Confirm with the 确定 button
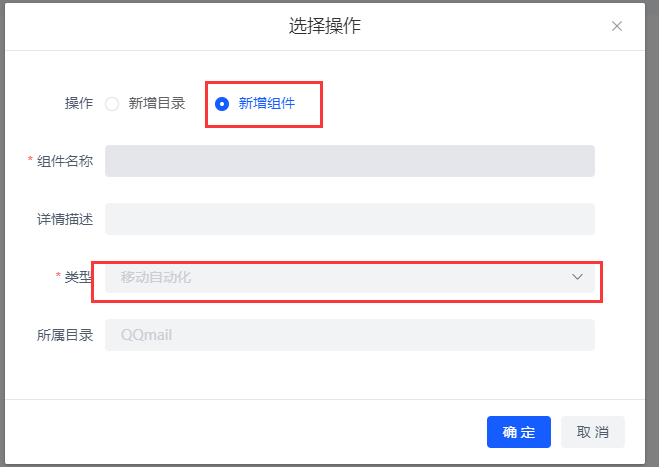The image size is (659, 467). (519, 432)
